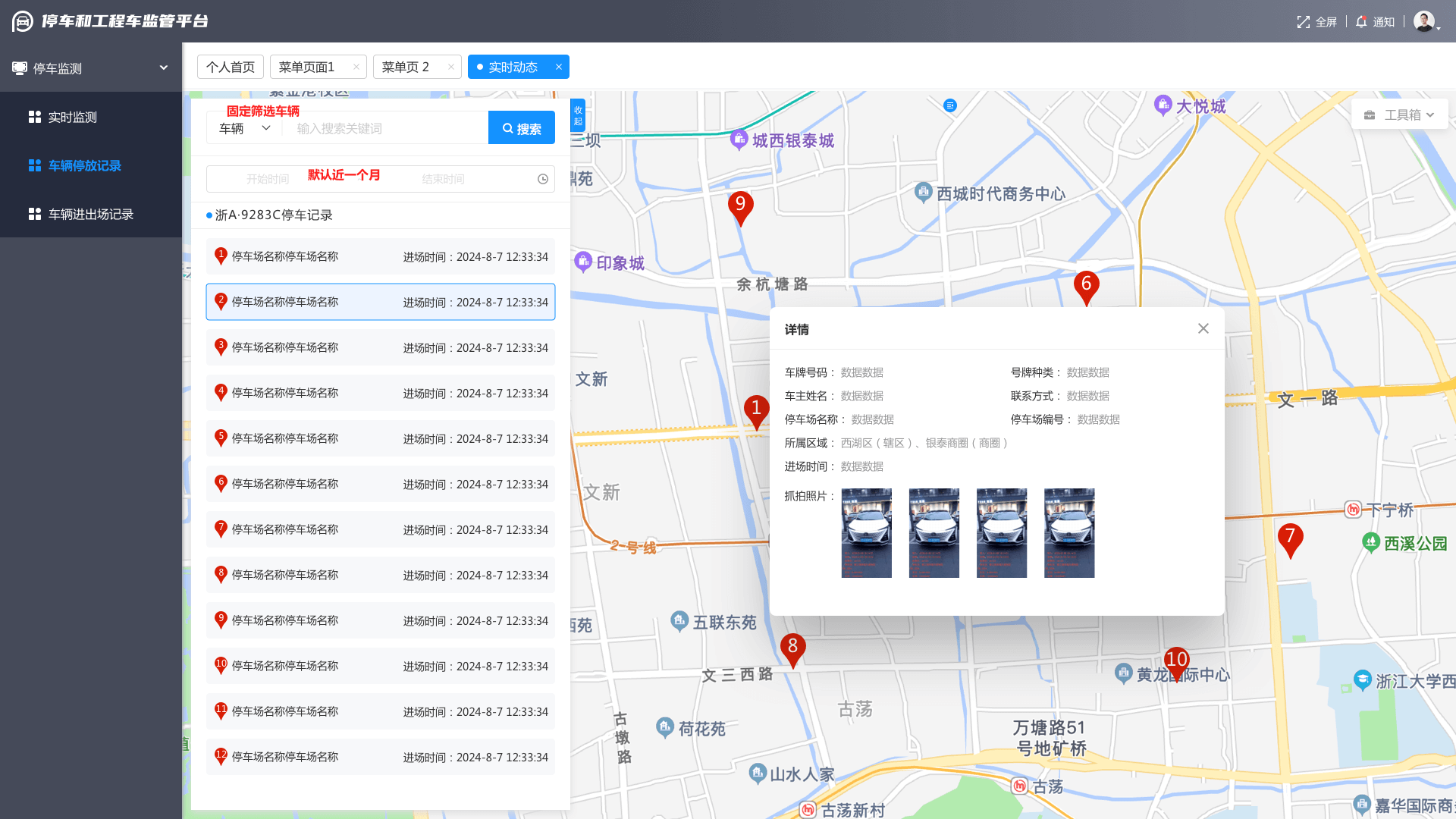The image size is (1456, 819).
Task: Click the user avatar in header
Action: [1423, 21]
